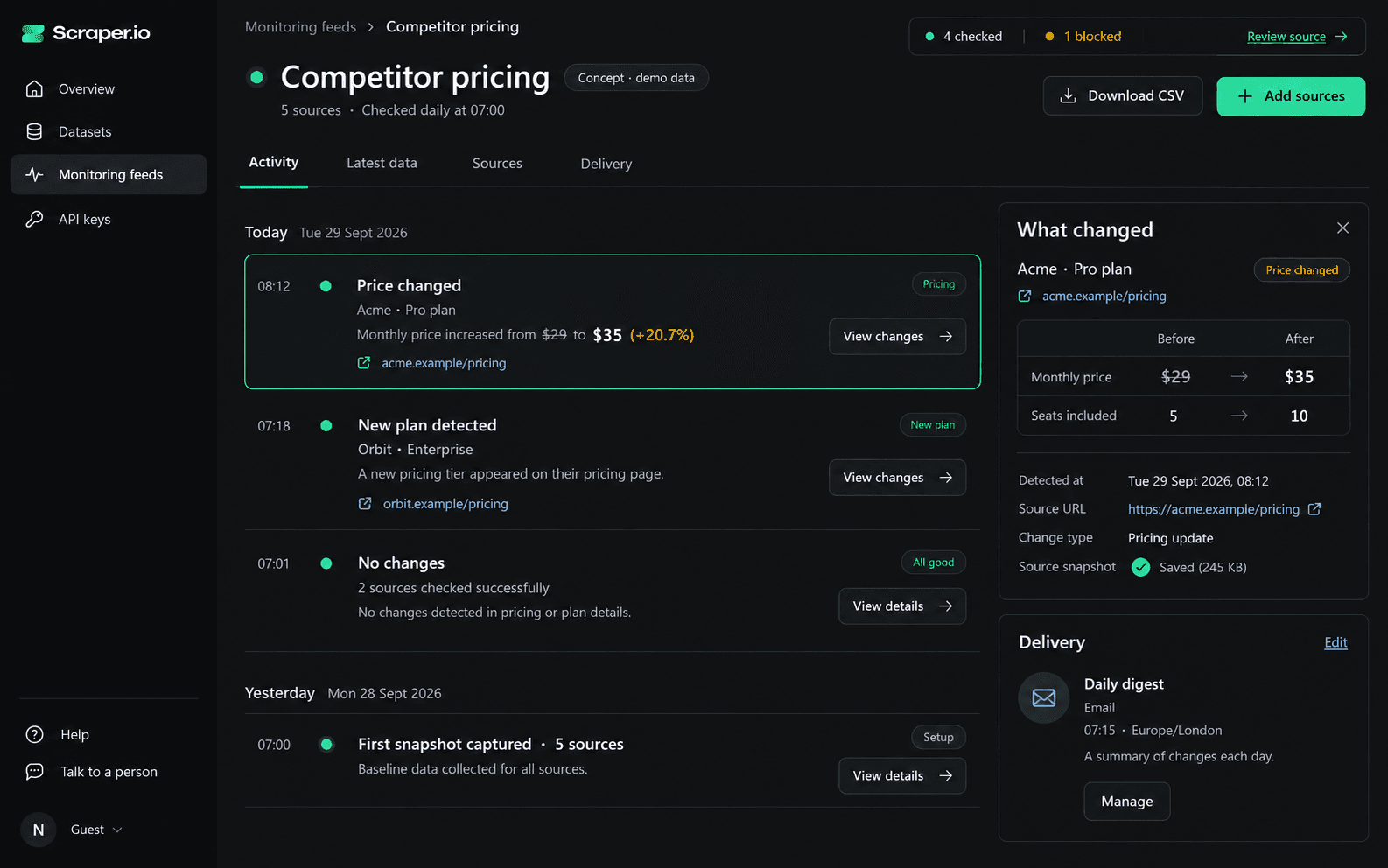Click the Concept · demo data badge
This screenshot has width=1388, height=868.
[x=636, y=78]
